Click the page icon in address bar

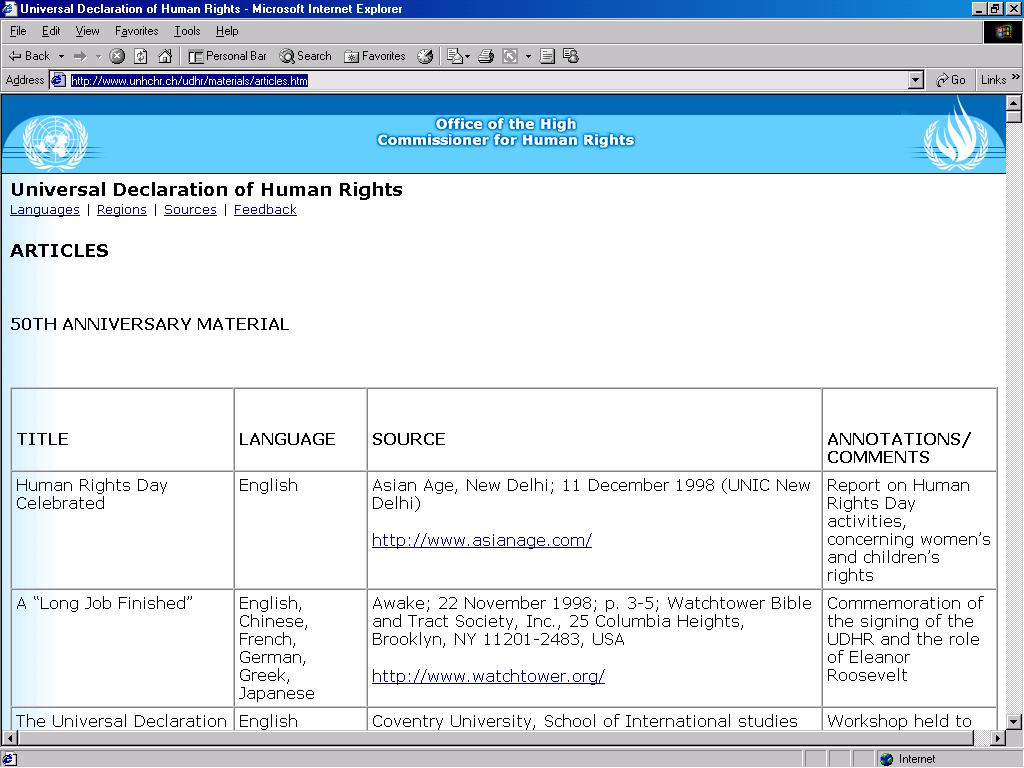[59, 80]
